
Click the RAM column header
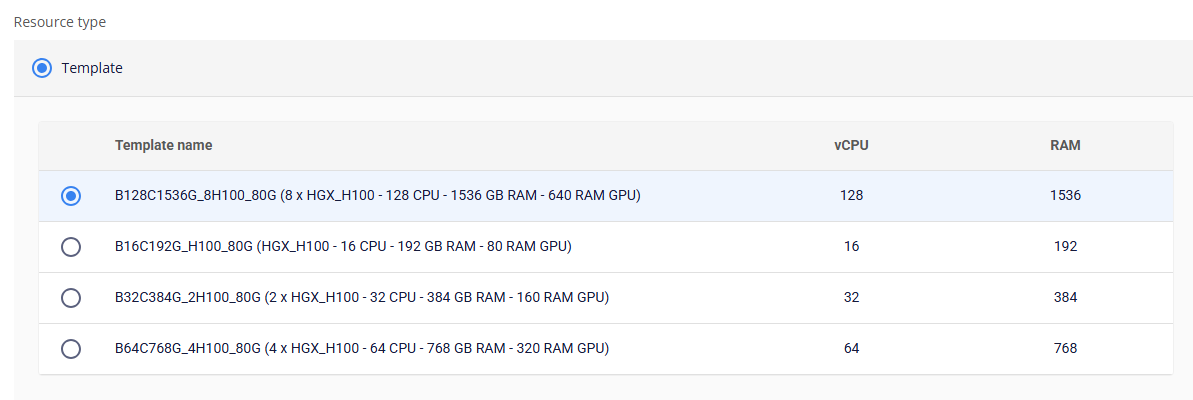click(1065, 145)
